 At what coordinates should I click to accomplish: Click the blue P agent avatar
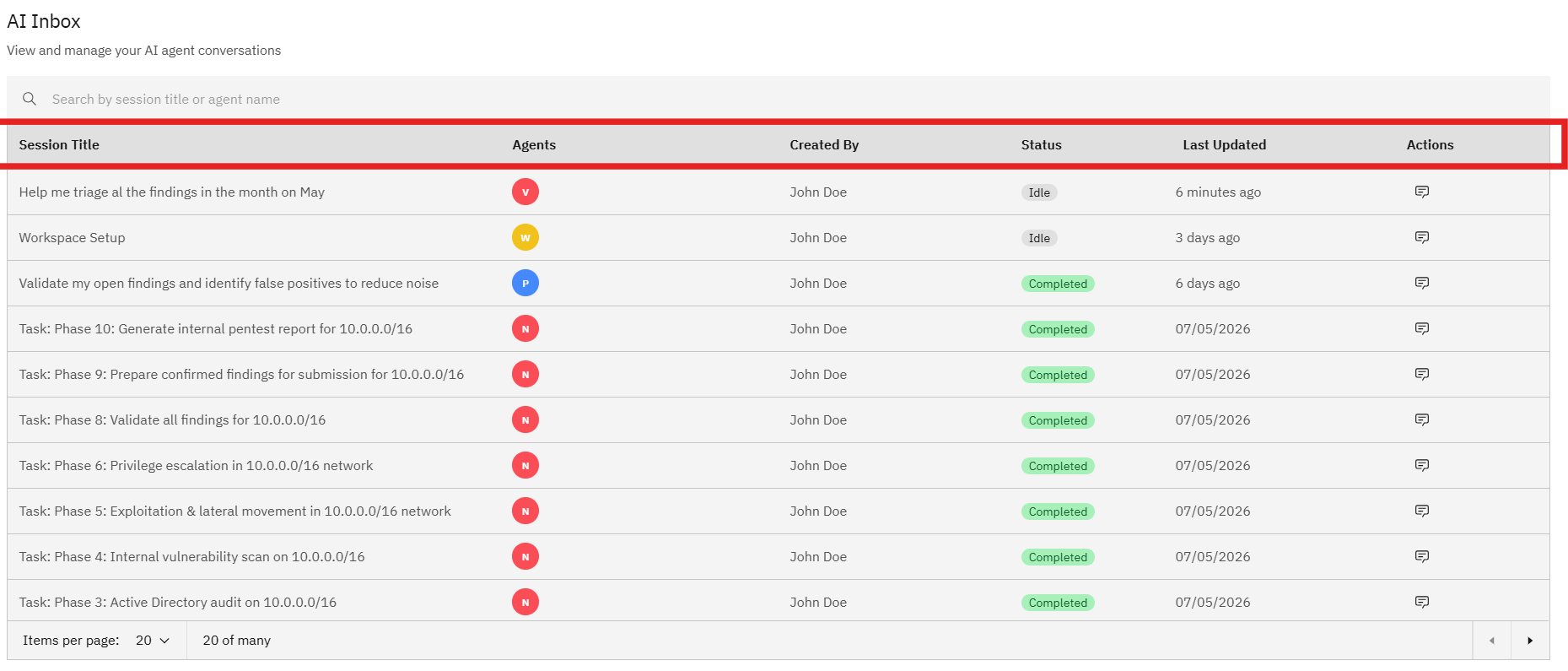(525, 283)
